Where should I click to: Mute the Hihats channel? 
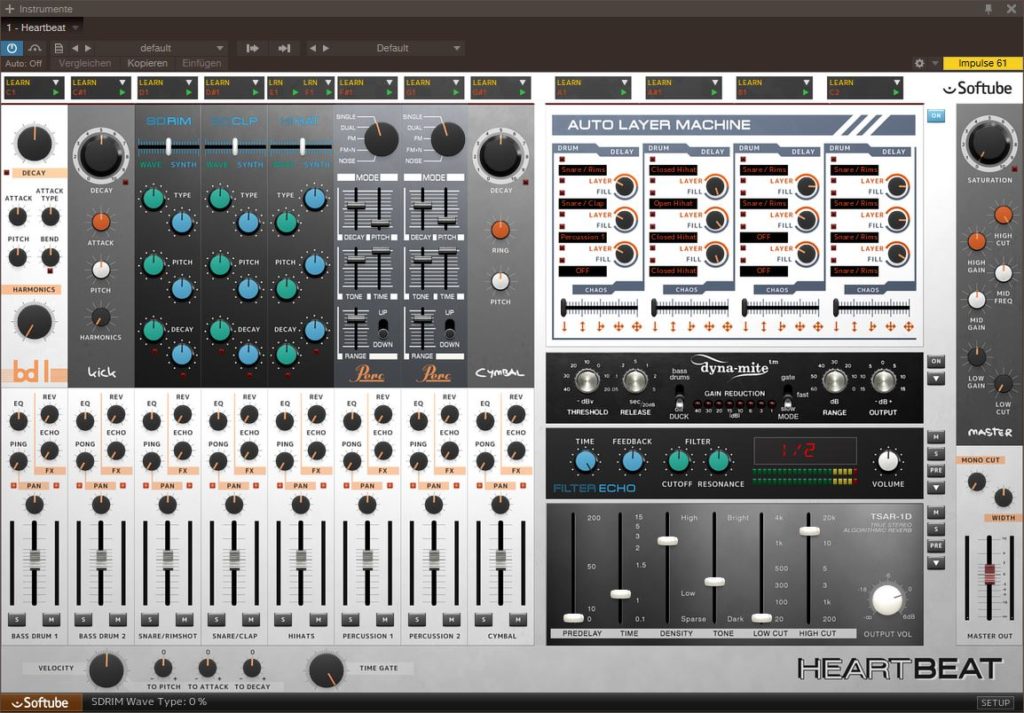[x=317, y=620]
